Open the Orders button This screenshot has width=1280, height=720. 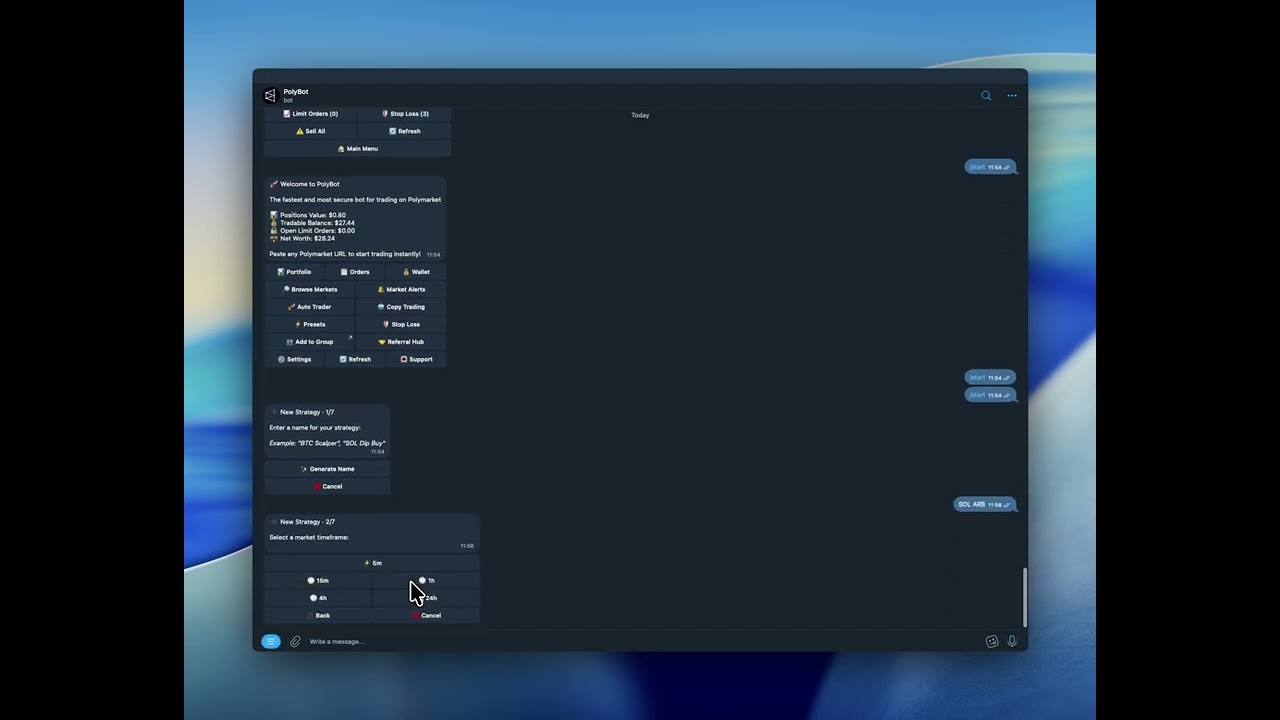click(x=355, y=272)
